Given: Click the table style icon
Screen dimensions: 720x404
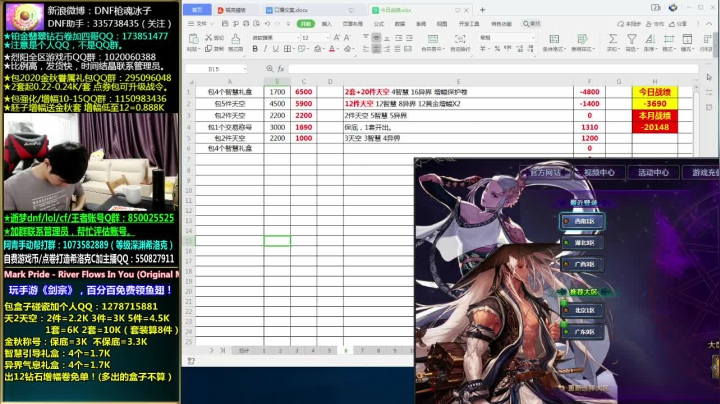Looking at the screenshot, I should click(x=582, y=39).
